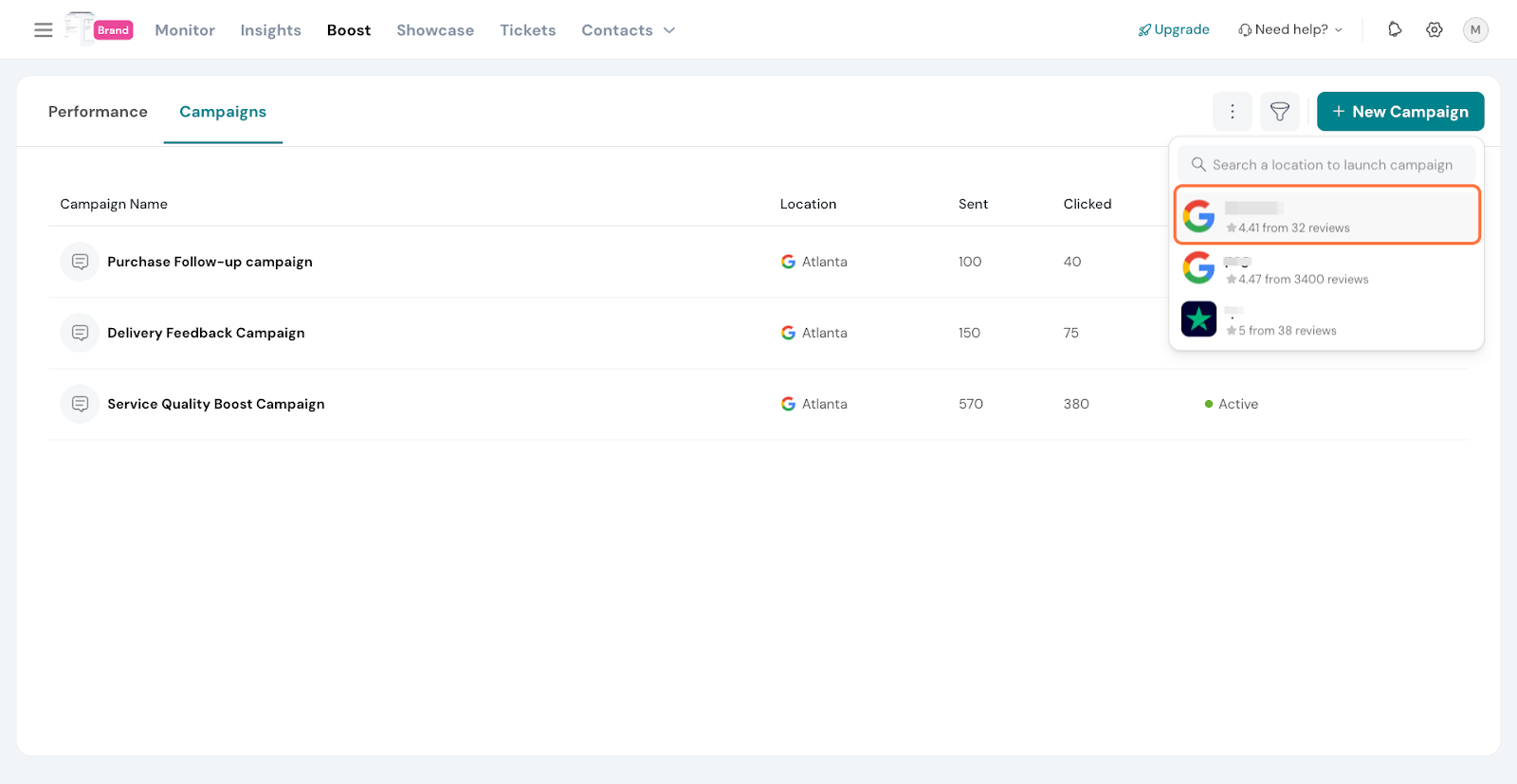Click the filter funnel icon
The width and height of the screenshot is (1517, 784).
1279,112
